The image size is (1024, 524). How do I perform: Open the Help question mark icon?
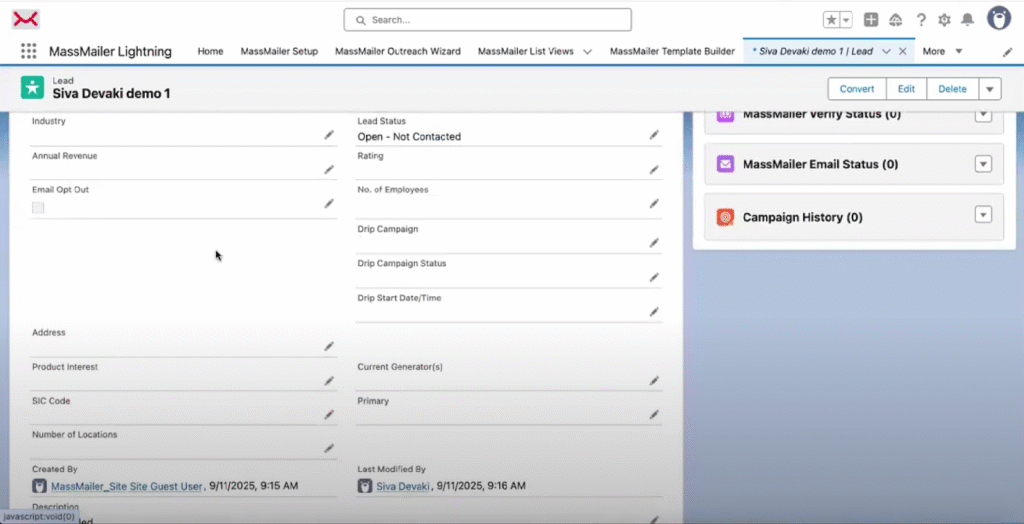tap(921, 20)
